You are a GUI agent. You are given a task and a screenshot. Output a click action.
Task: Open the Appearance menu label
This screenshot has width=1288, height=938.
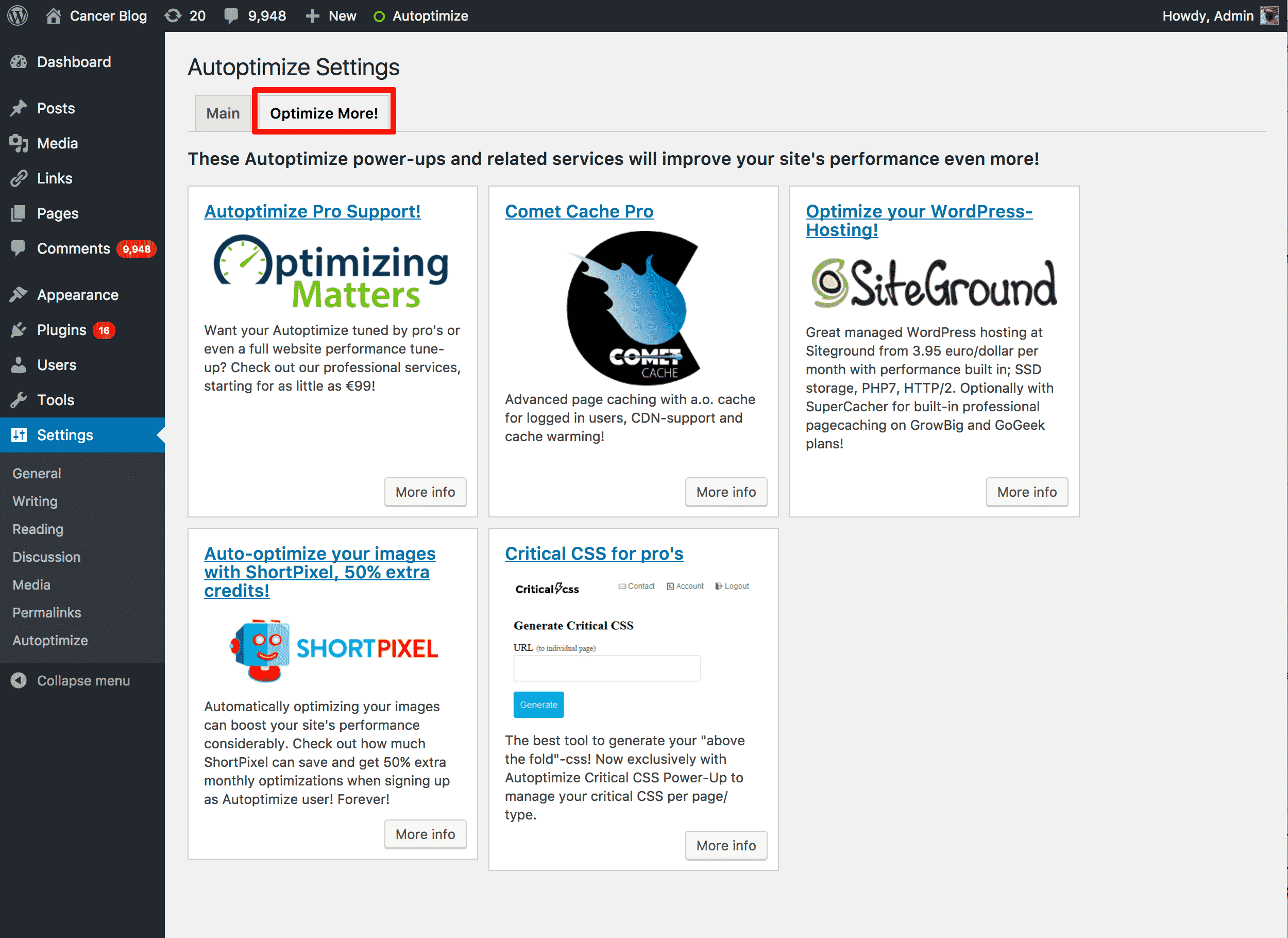coord(78,295)
